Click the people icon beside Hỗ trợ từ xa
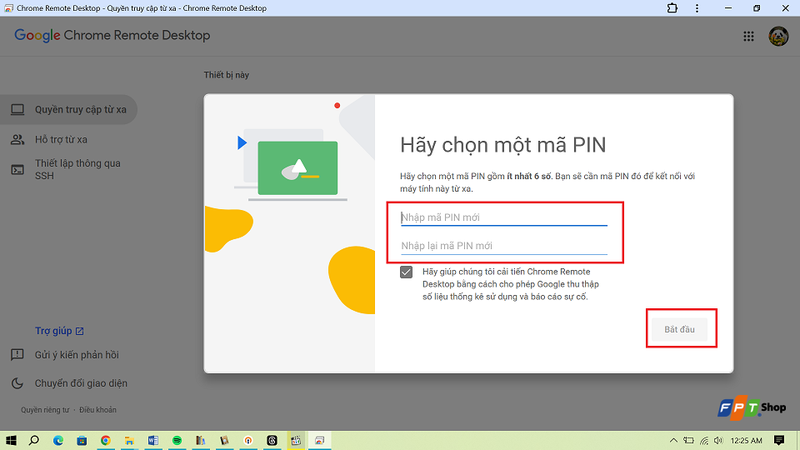Screen dimensions: 800x450 point(17,139)
